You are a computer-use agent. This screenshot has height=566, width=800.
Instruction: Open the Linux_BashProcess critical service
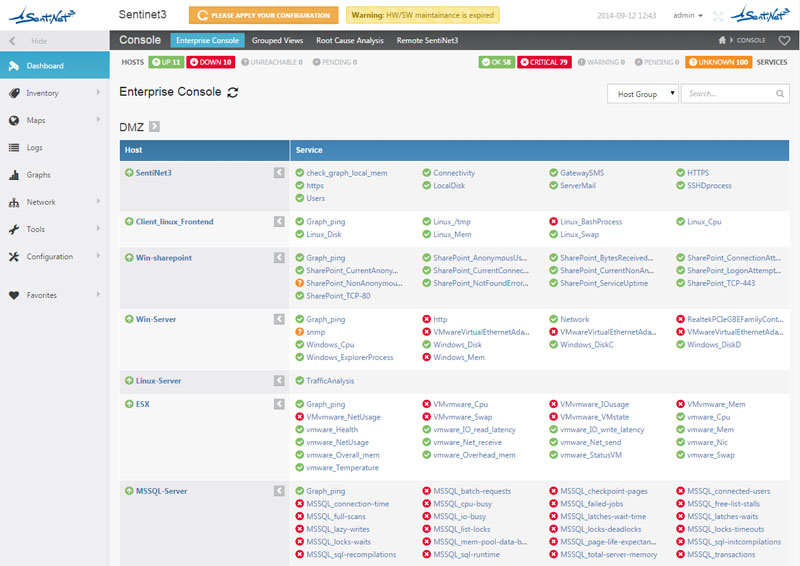point(591,222)
